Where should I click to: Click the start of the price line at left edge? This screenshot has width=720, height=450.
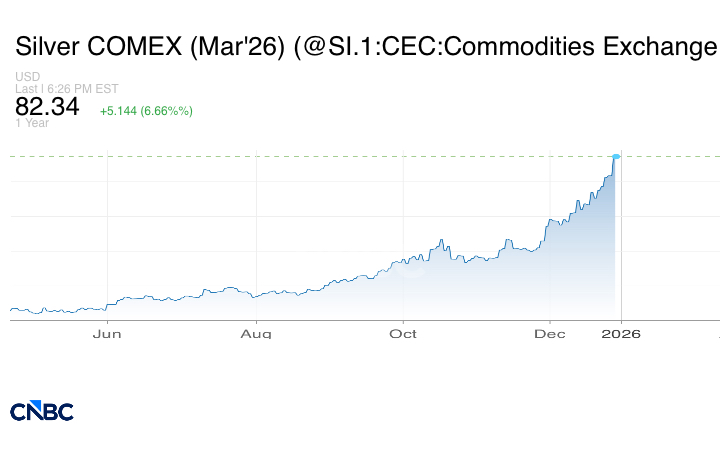click(x=11, y=309)
